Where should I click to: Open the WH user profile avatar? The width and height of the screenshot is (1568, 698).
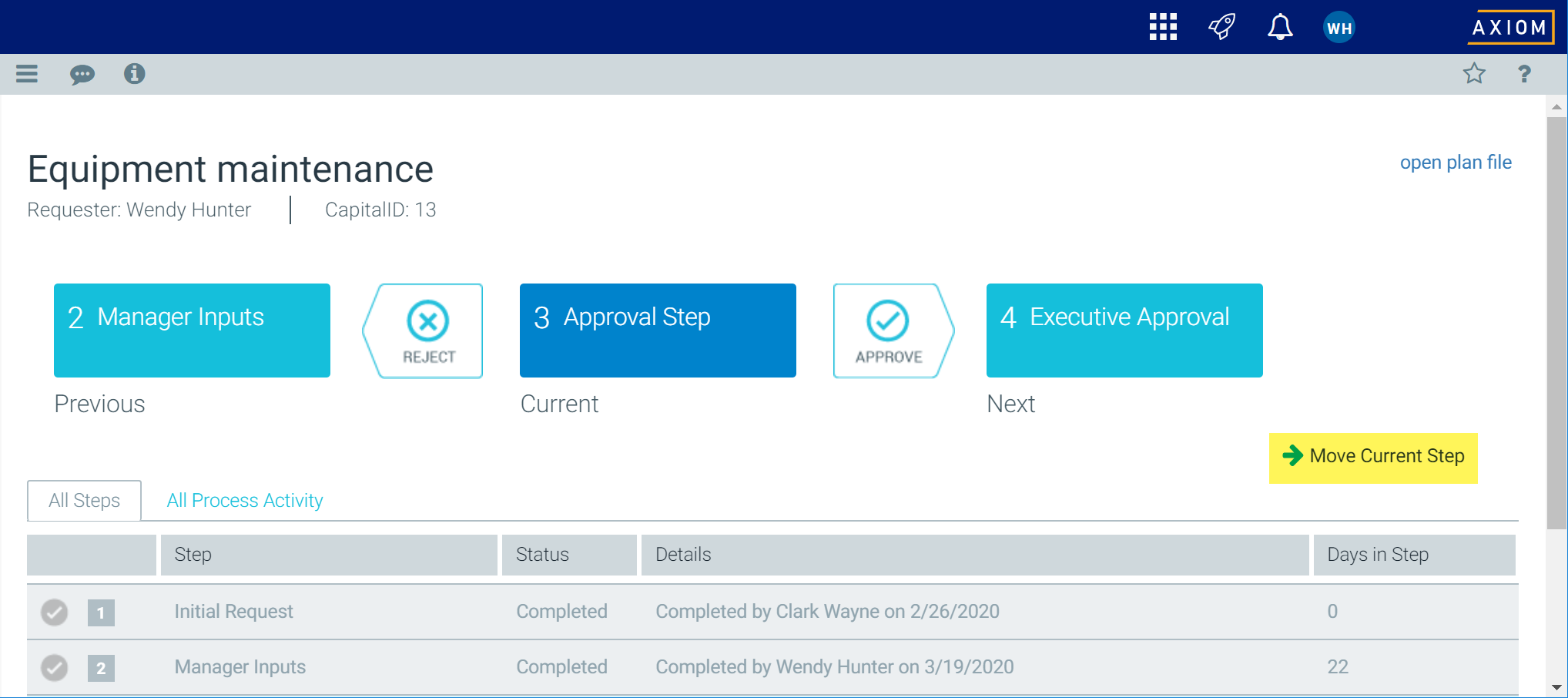click(1338, 28)
